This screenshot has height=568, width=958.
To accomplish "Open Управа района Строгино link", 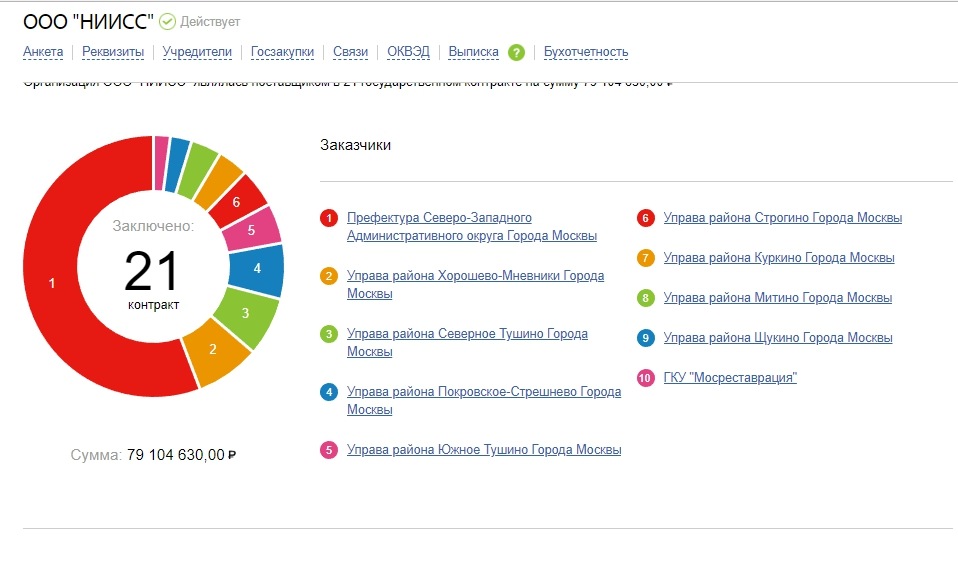I will point(783,217).
